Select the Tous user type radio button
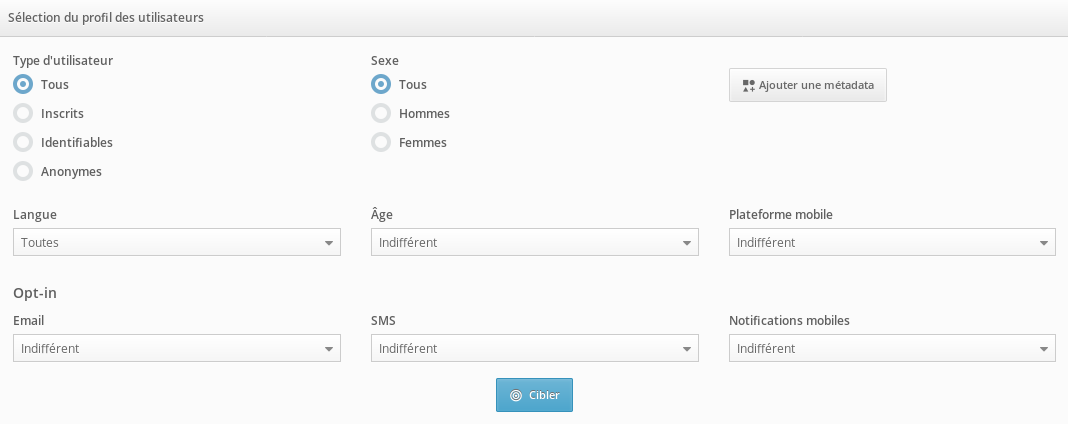Viewport: 1068px width, 424px height. [x=23, y=85]
